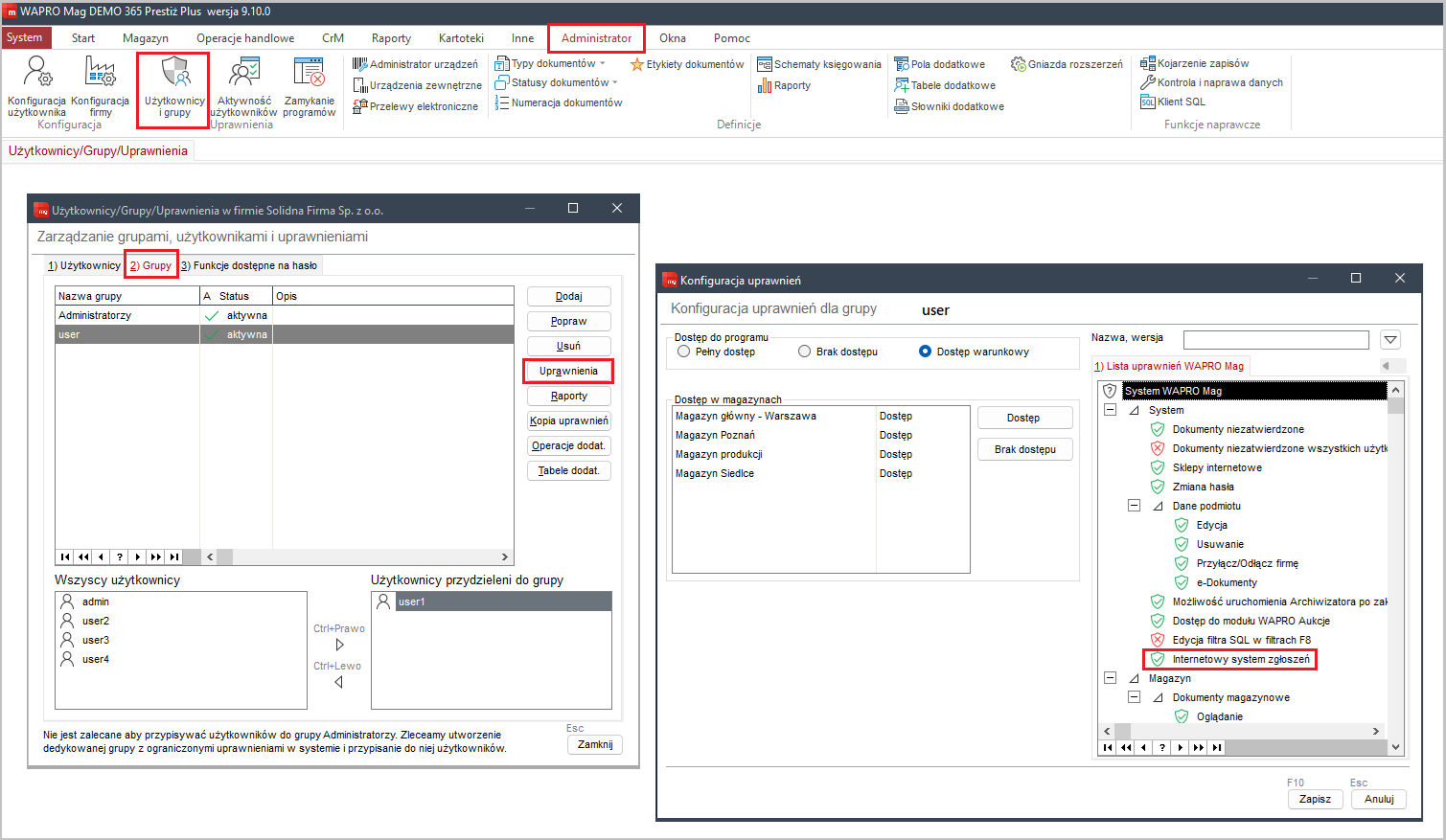Image resolution: width=1446 pixels, height=840 pixels.
Task: Select the Pełny dostęp radio button
Action: coord(684,352)
